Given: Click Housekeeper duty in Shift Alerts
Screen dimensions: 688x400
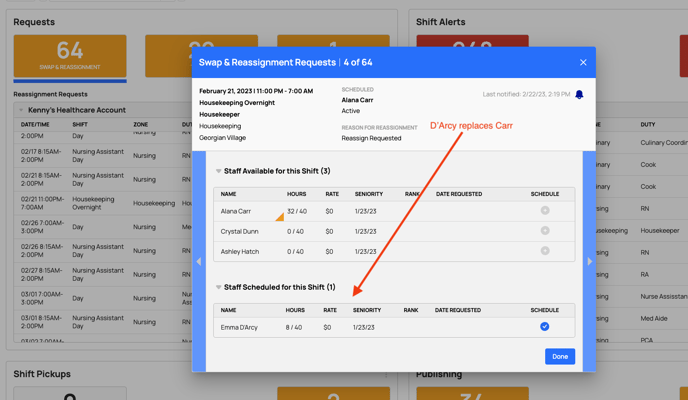Looking at the screenshot, I should pos(659,230).
